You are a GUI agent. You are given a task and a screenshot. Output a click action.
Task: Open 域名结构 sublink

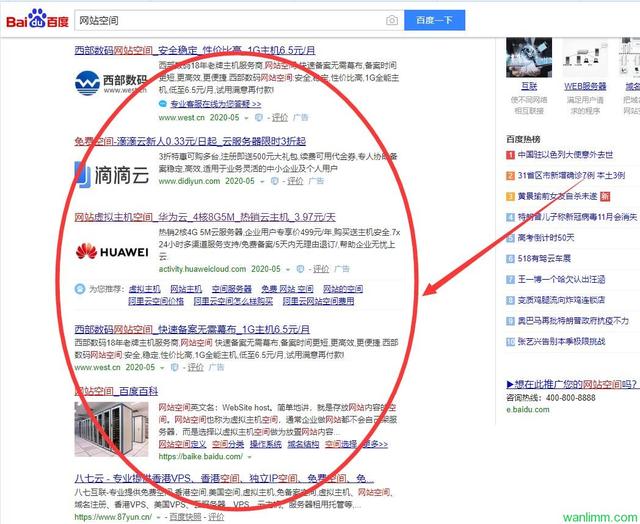pyautogui.click(x=303, y=444)
